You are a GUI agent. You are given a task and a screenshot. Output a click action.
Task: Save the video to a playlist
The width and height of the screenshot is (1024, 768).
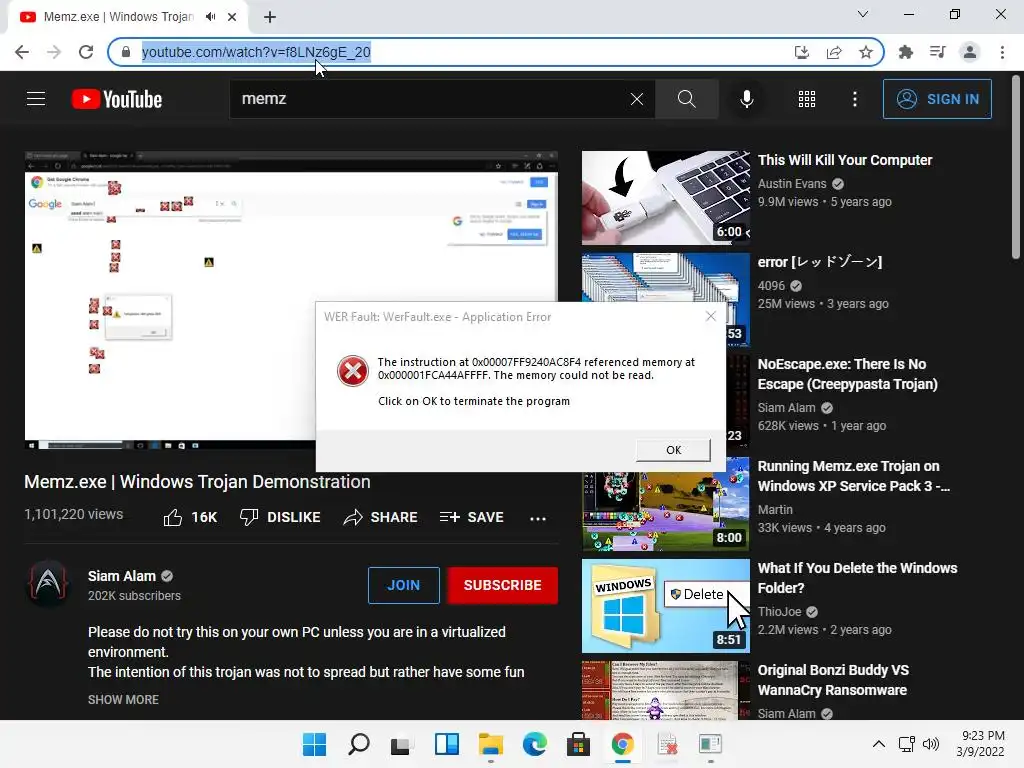472,517
